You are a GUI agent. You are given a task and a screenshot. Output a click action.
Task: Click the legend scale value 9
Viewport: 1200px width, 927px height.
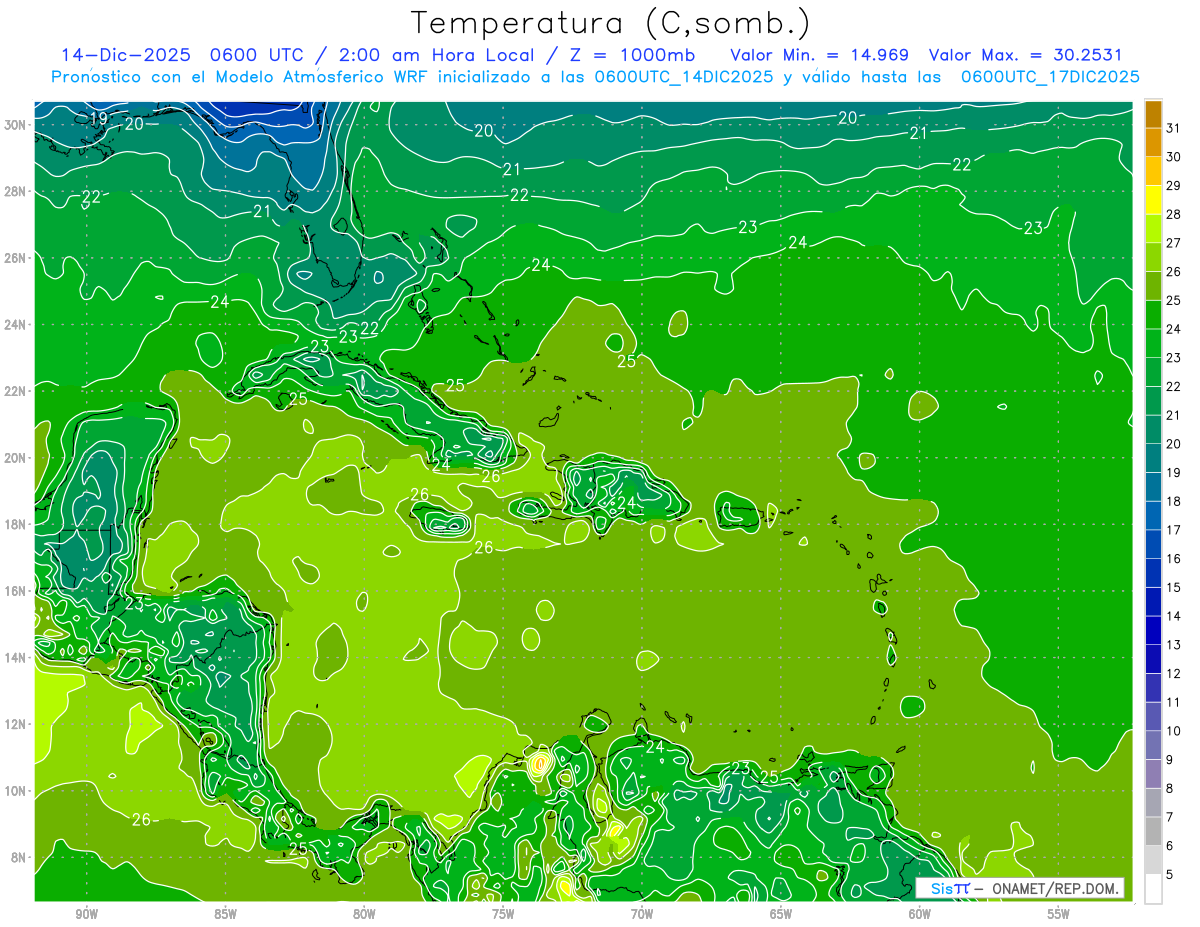click(x=1170, y=760)
